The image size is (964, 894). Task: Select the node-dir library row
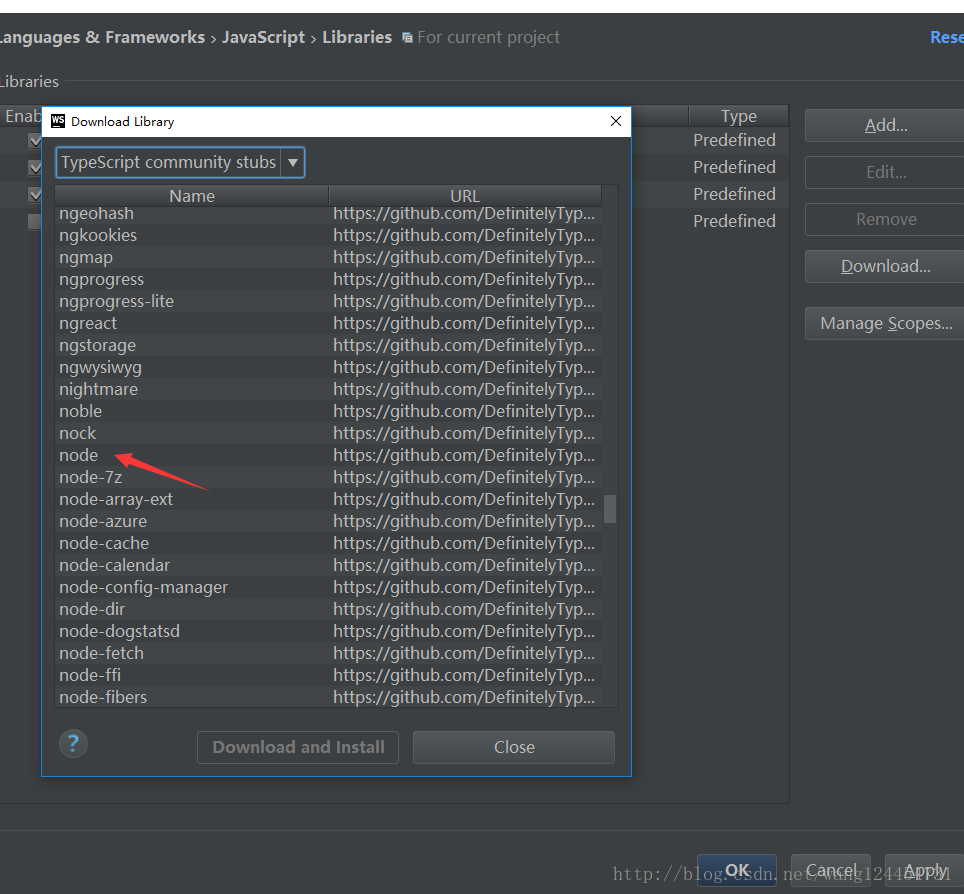[328, 610]
